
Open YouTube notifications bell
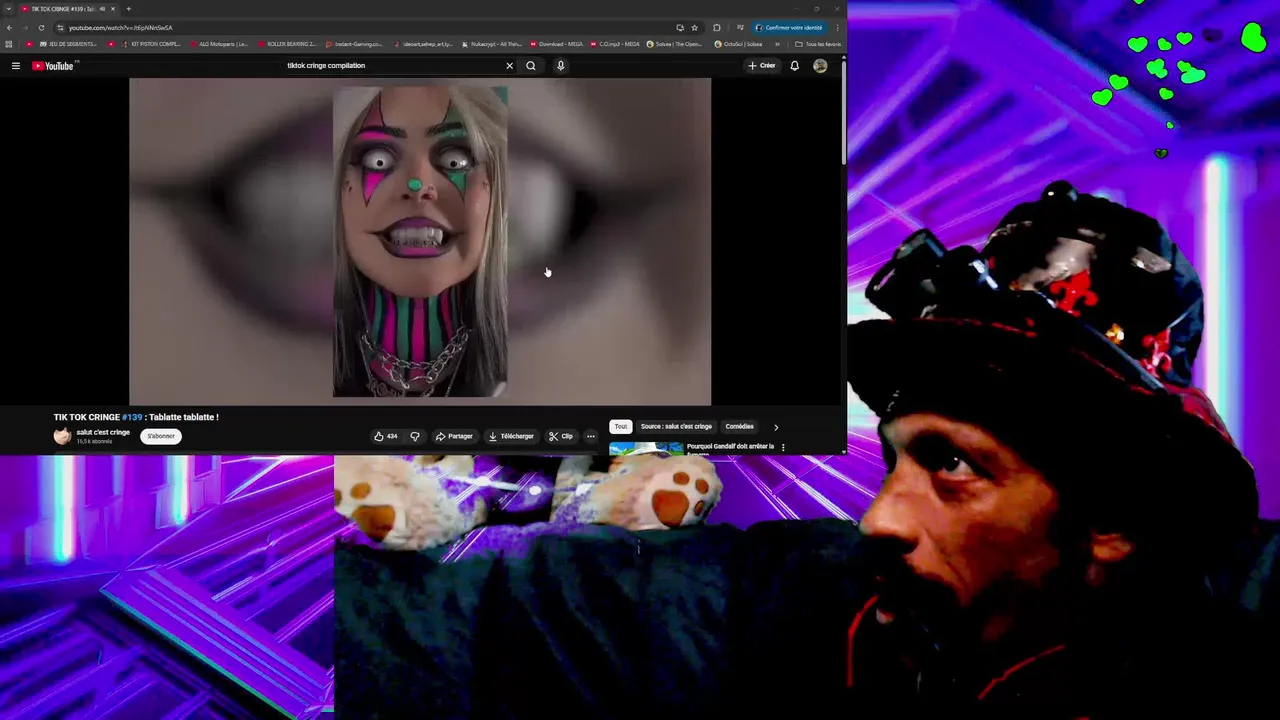795,66
